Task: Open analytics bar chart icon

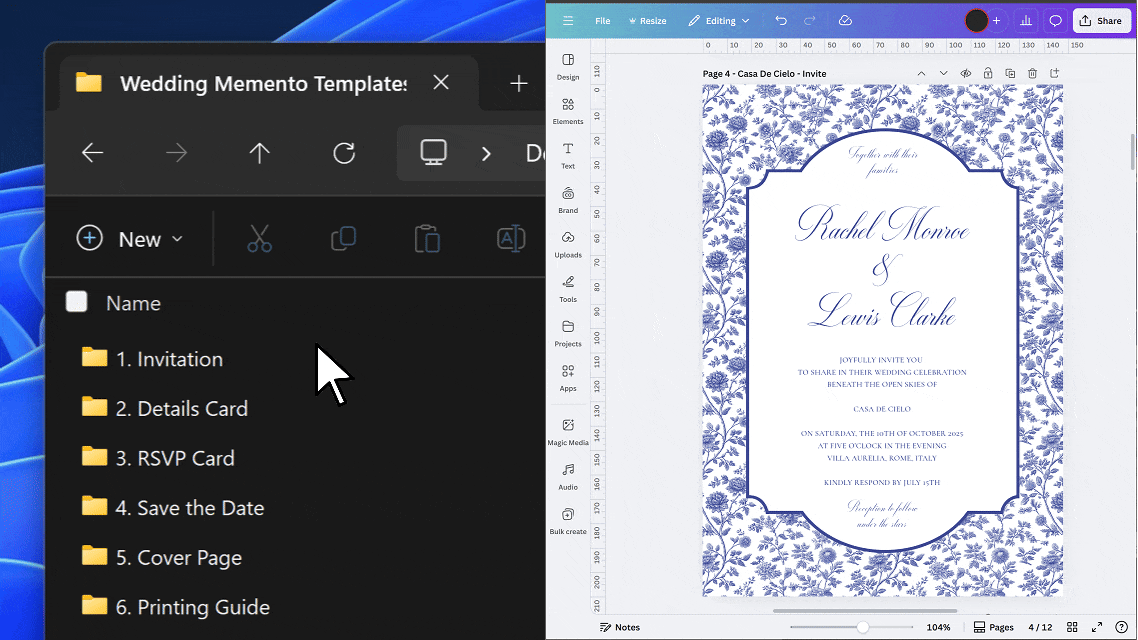Action: click(1026, 21)
